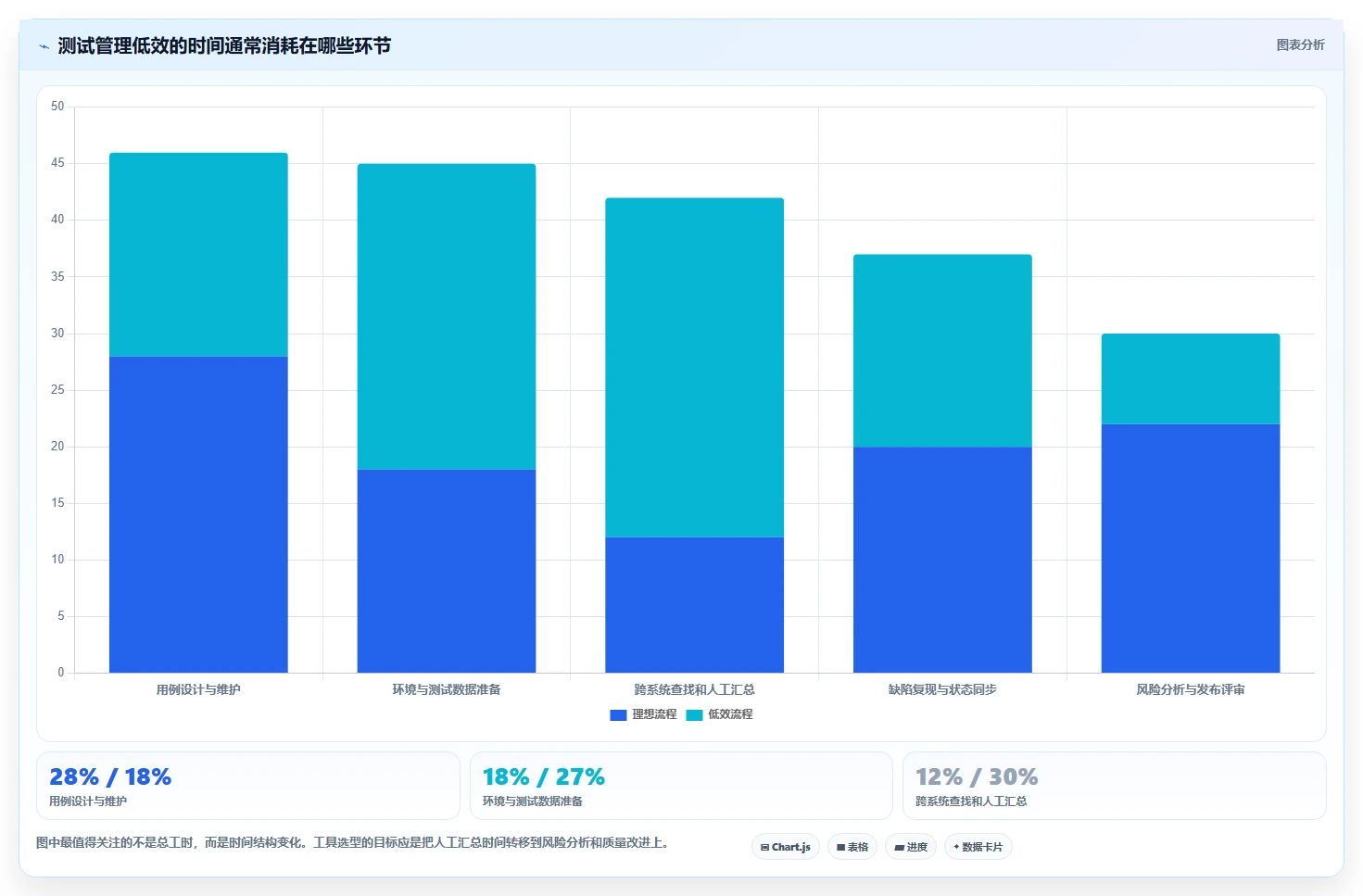Click the blue bar segment for 环境与测试数据准备
The height and width of the screenshot is (896, 1363).
point(447,571)
